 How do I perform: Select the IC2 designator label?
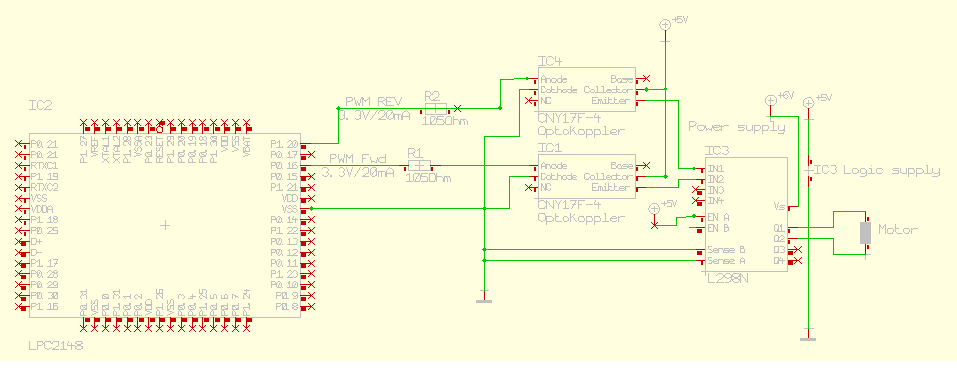pos(40,106)
